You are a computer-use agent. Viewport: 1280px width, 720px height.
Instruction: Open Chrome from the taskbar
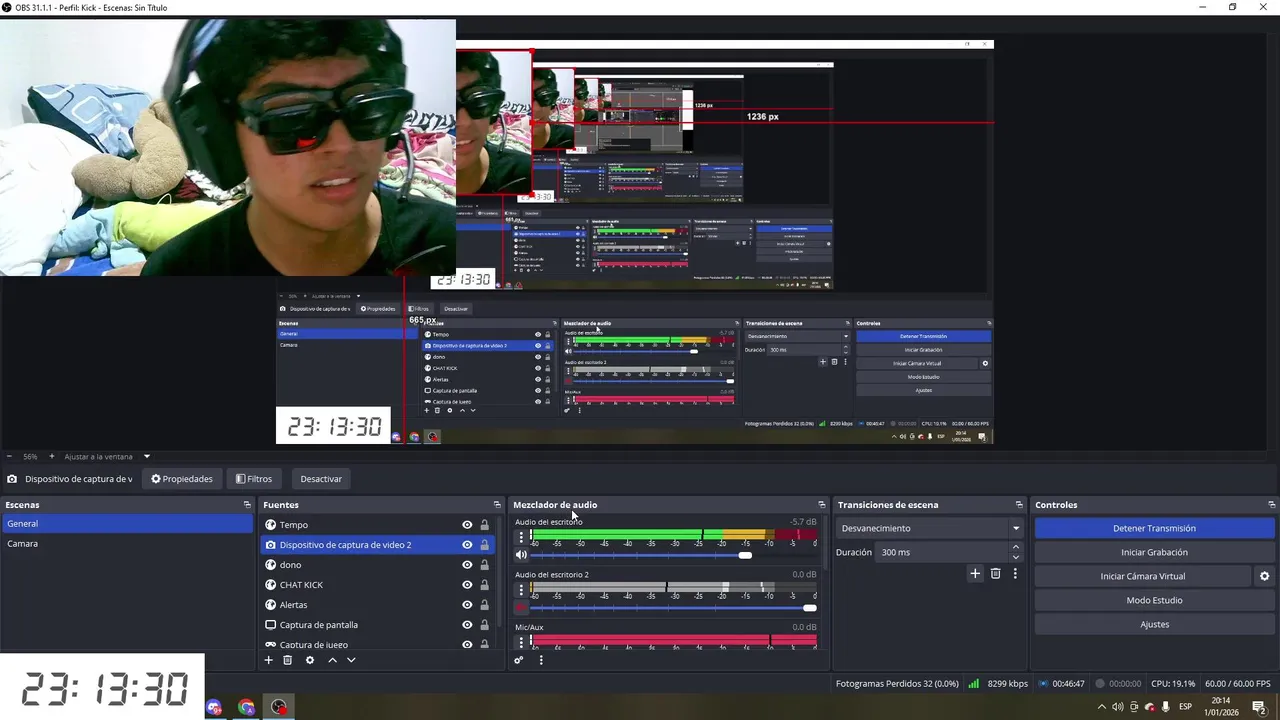click(246, 707)
